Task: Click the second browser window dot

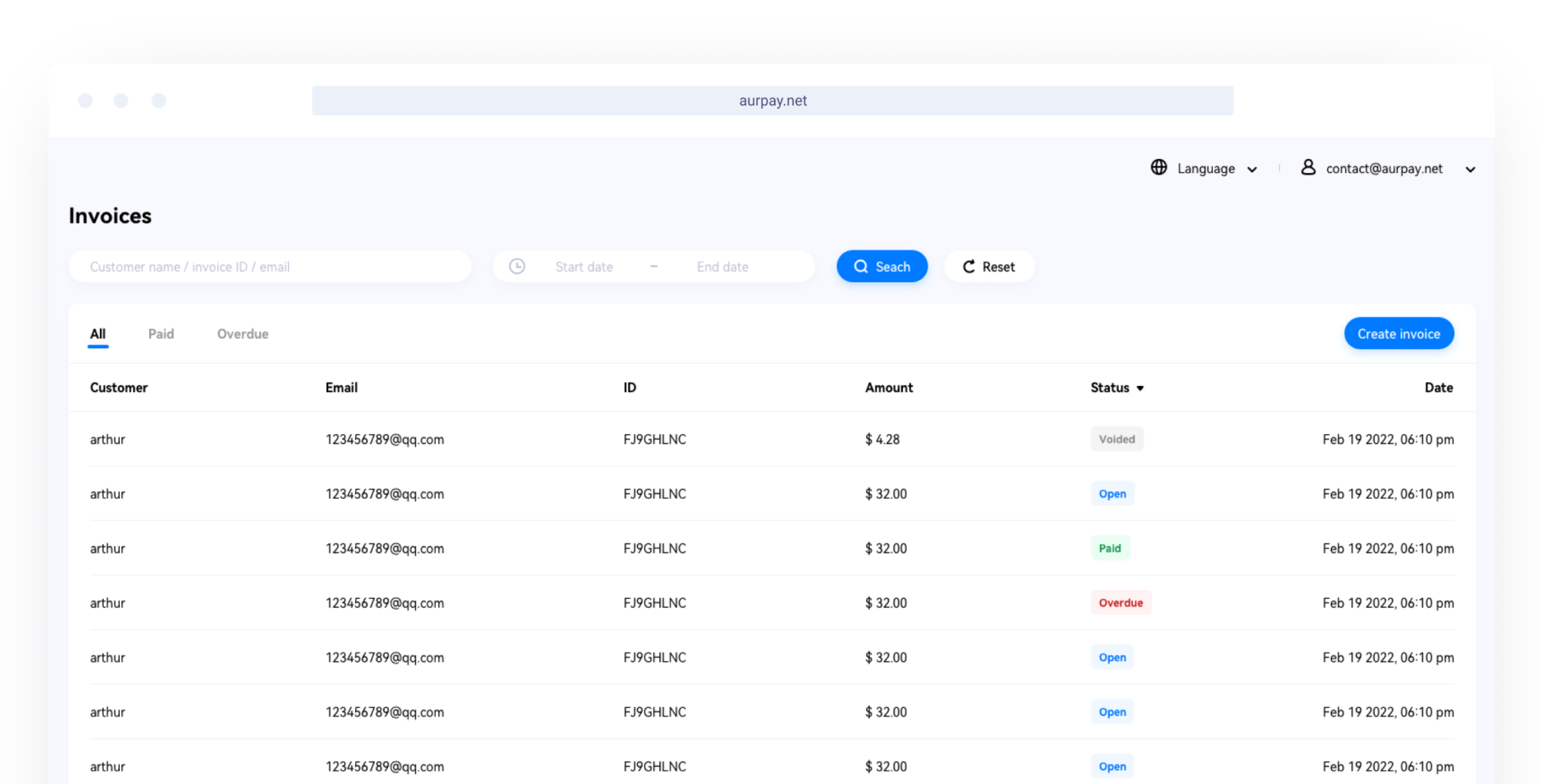Action: coord(122,99)
